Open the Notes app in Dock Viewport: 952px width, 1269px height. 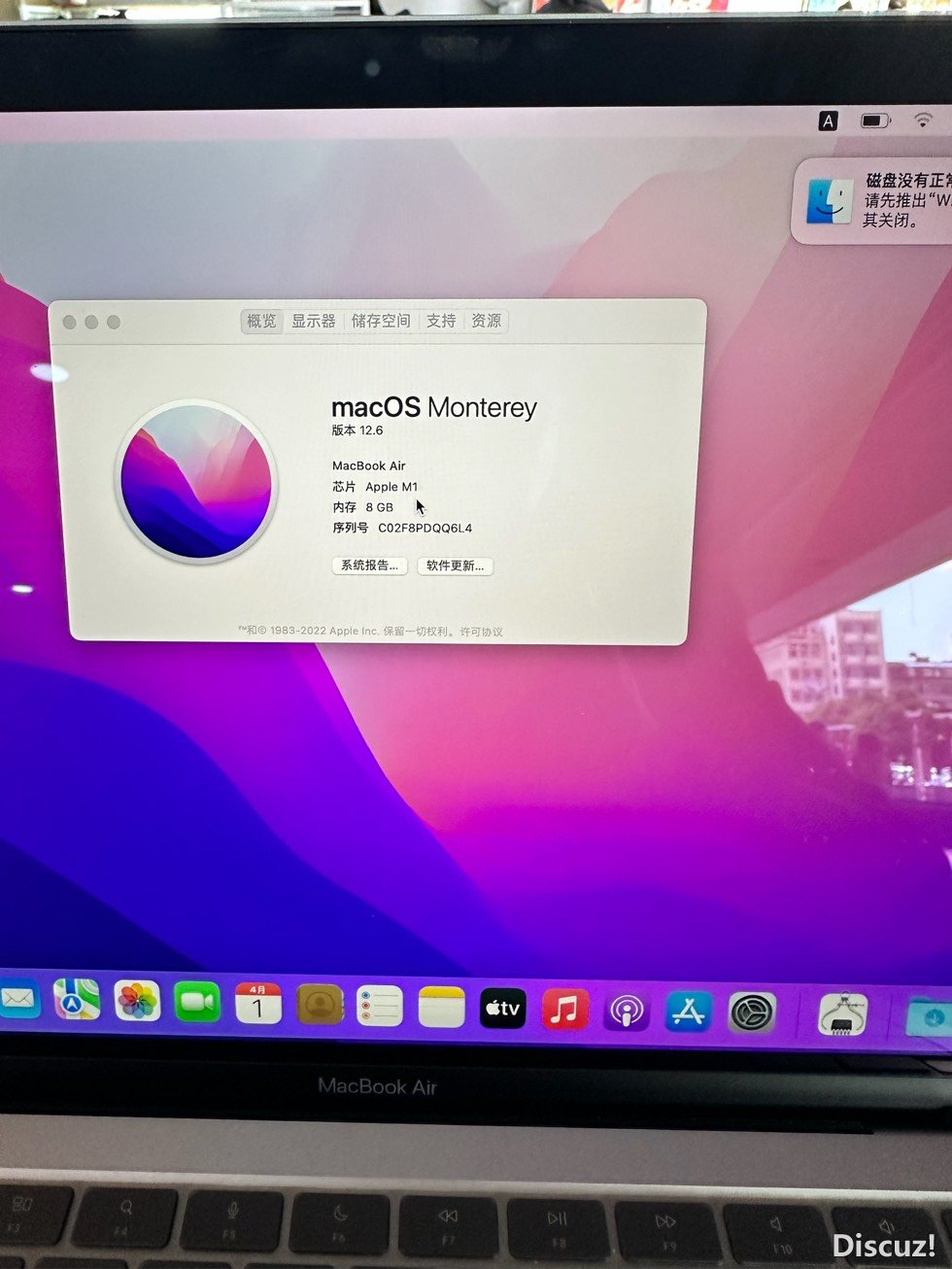point(441,1008)
